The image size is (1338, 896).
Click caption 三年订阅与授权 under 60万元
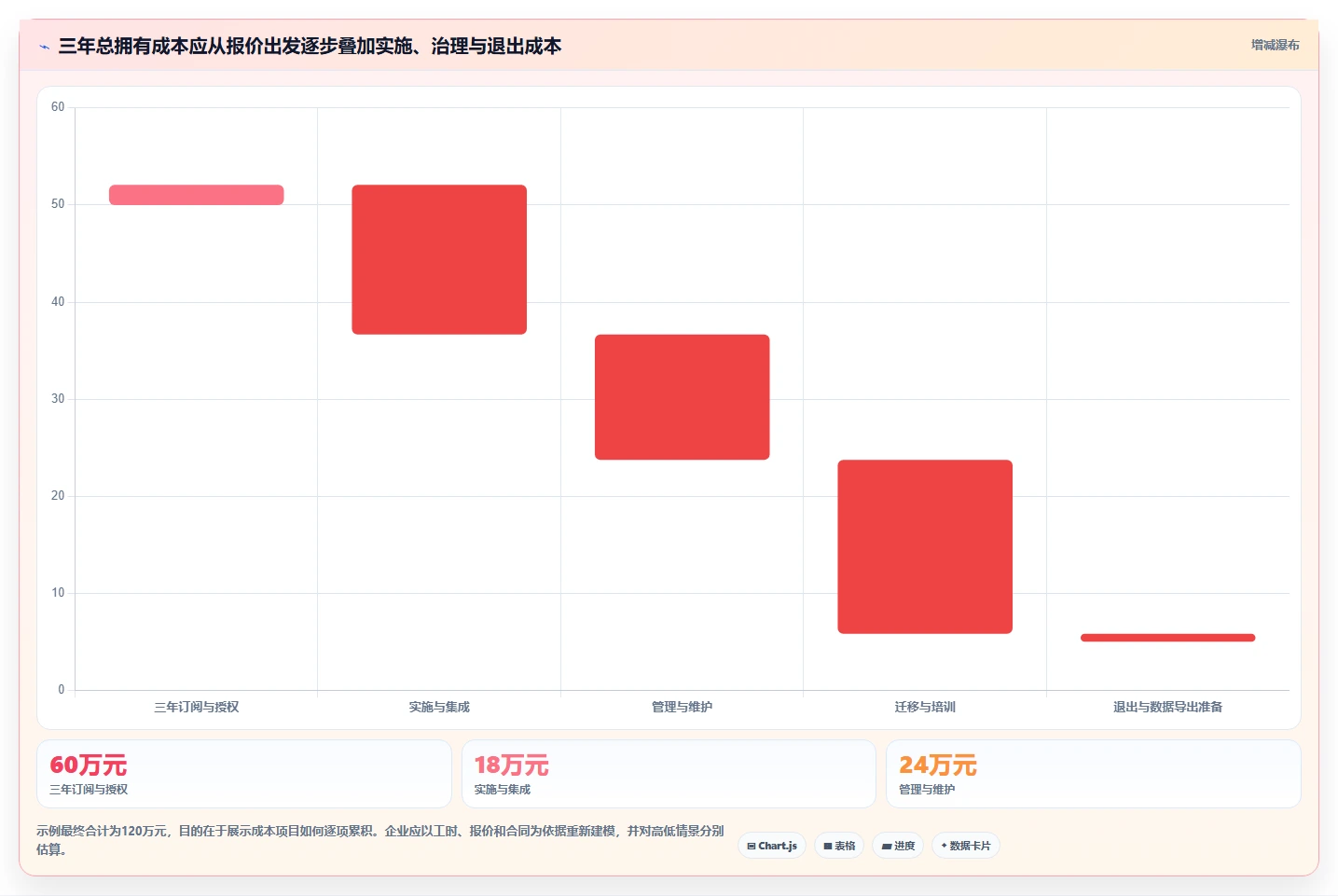[89, 790]
